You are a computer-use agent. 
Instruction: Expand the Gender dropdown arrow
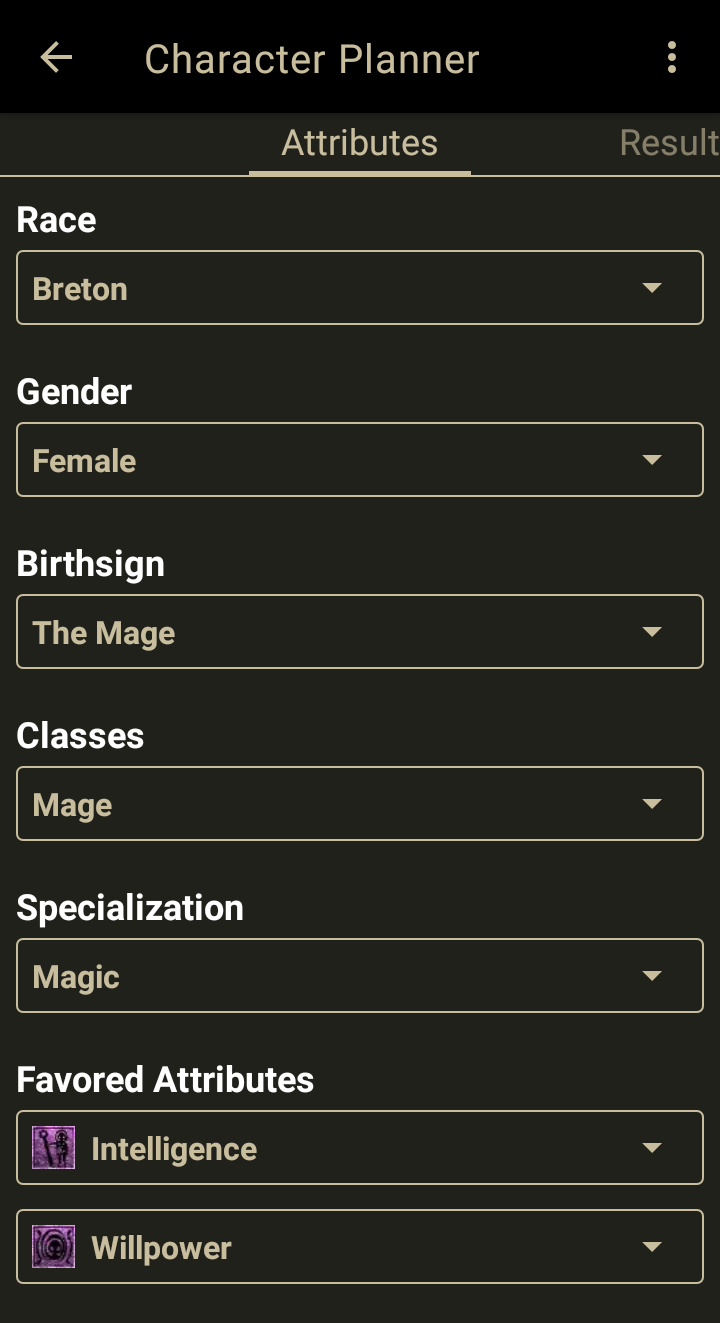coord(652,460)
